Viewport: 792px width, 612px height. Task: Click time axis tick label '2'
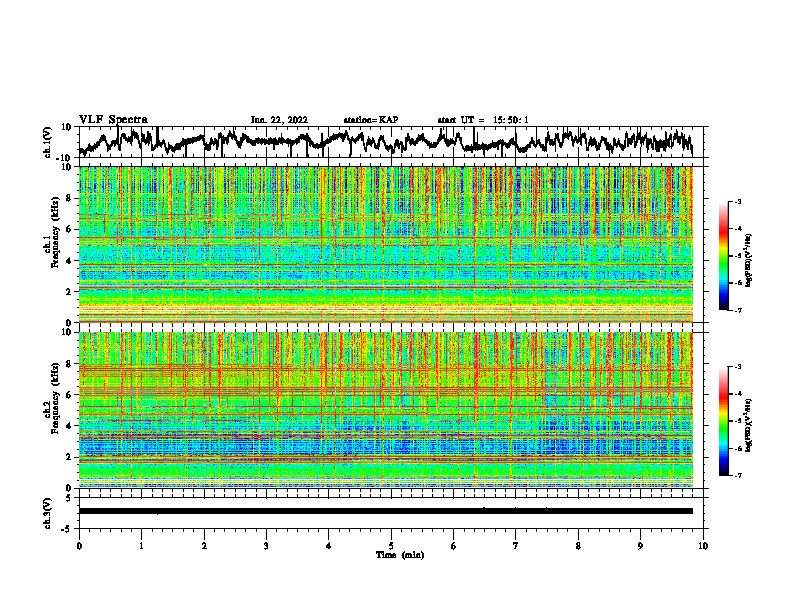[x=204, y=546]
